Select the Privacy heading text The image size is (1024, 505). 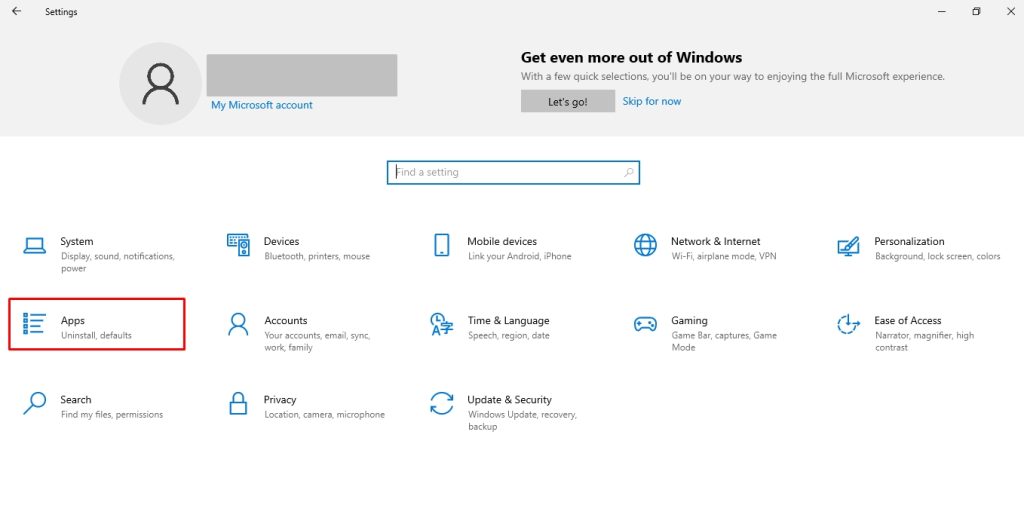280,400
